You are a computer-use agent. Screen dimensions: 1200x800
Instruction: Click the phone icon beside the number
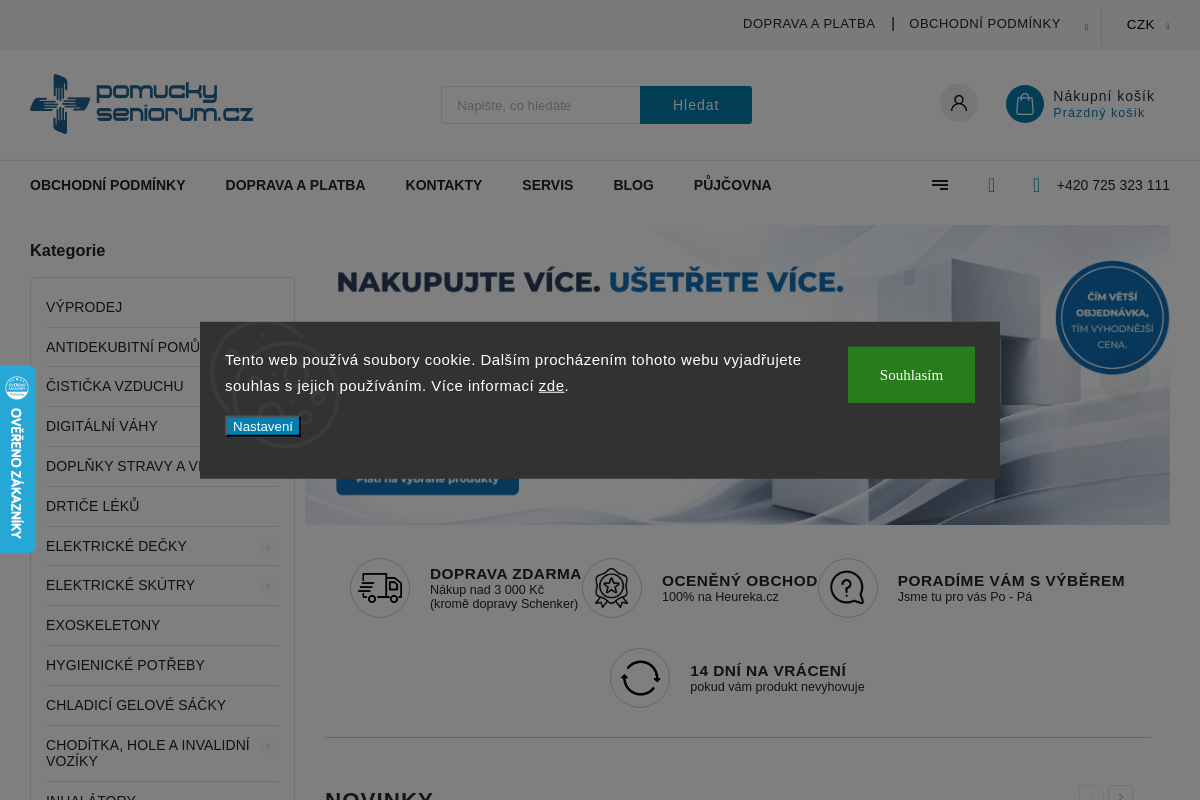[x=1037, y=185]
